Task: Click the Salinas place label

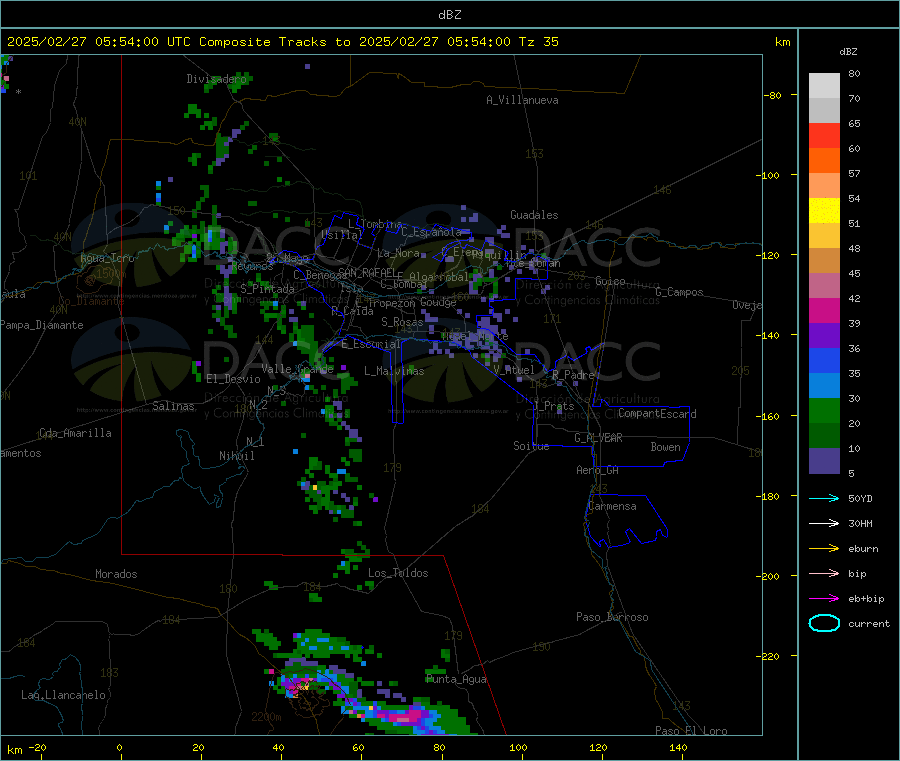Action: [173, 406]
